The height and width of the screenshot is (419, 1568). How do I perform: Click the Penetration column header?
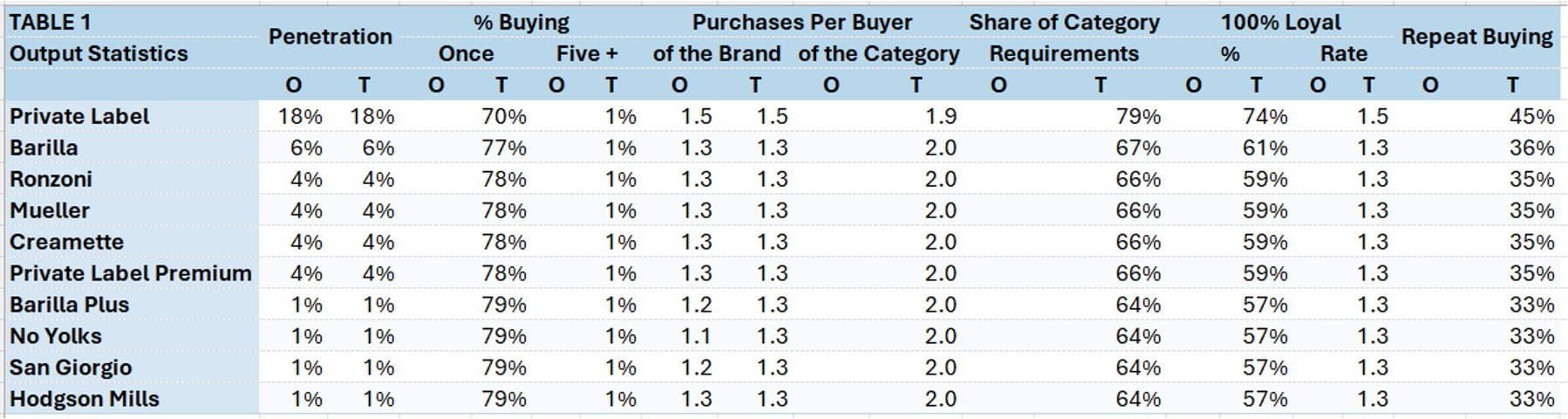point(330,37)
